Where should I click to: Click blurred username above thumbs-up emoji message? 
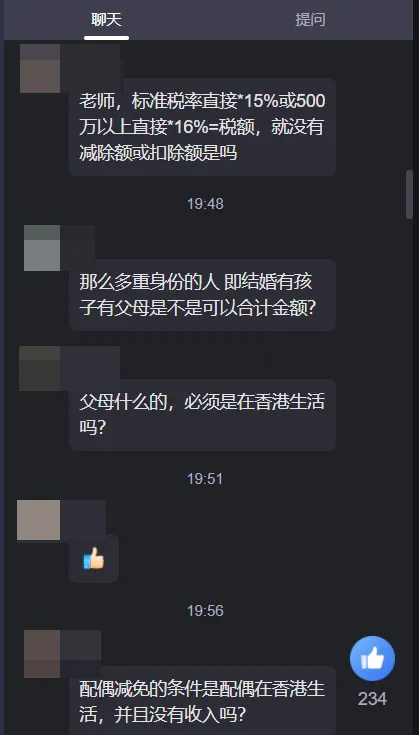point(83,517)
